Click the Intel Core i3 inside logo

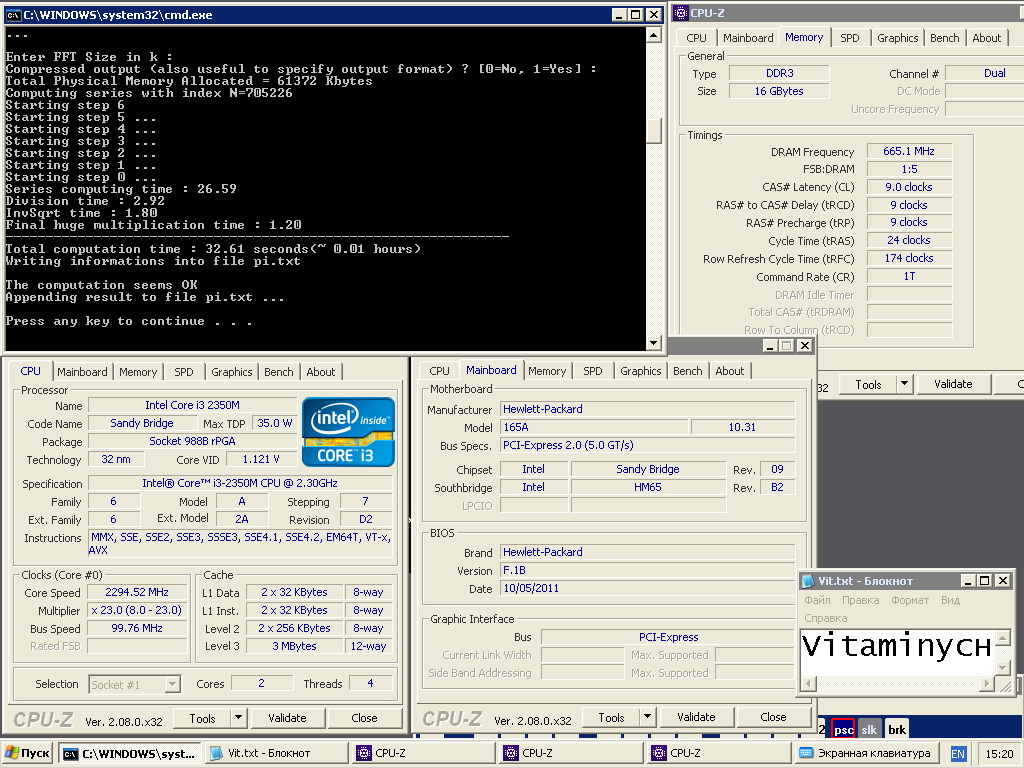pos(348,432)
